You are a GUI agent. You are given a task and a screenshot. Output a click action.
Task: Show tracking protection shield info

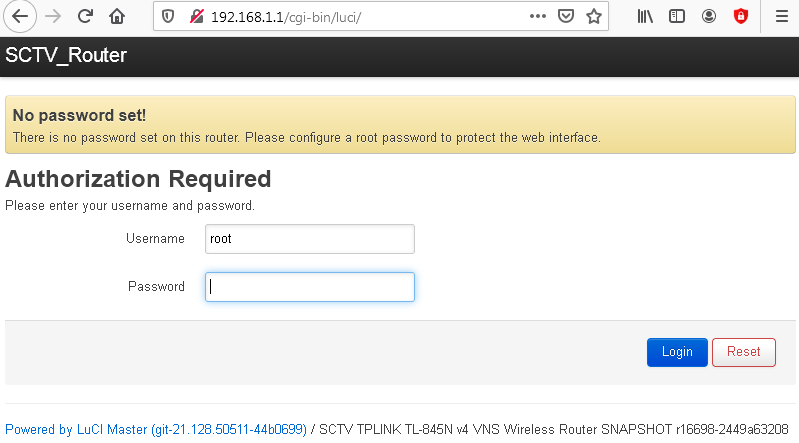(x=168, y=17)
